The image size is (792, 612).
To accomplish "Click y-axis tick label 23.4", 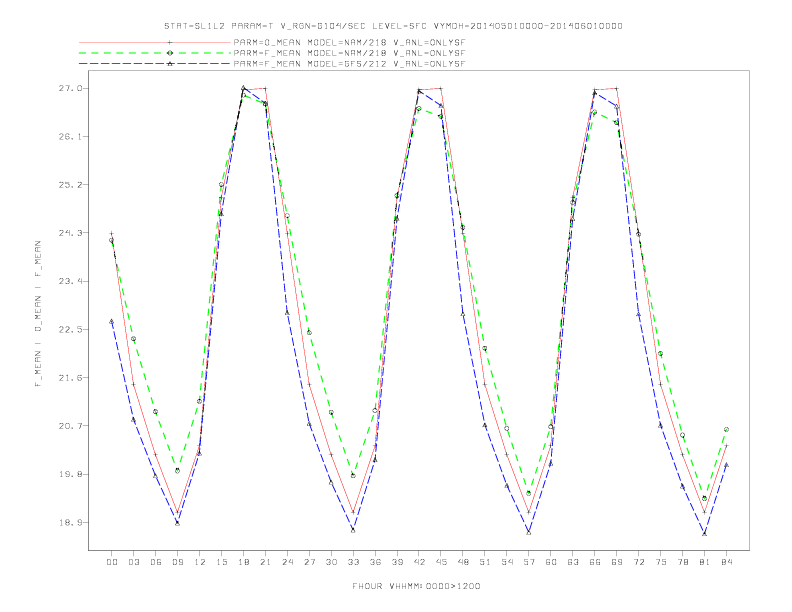I will tap(70, 281).
